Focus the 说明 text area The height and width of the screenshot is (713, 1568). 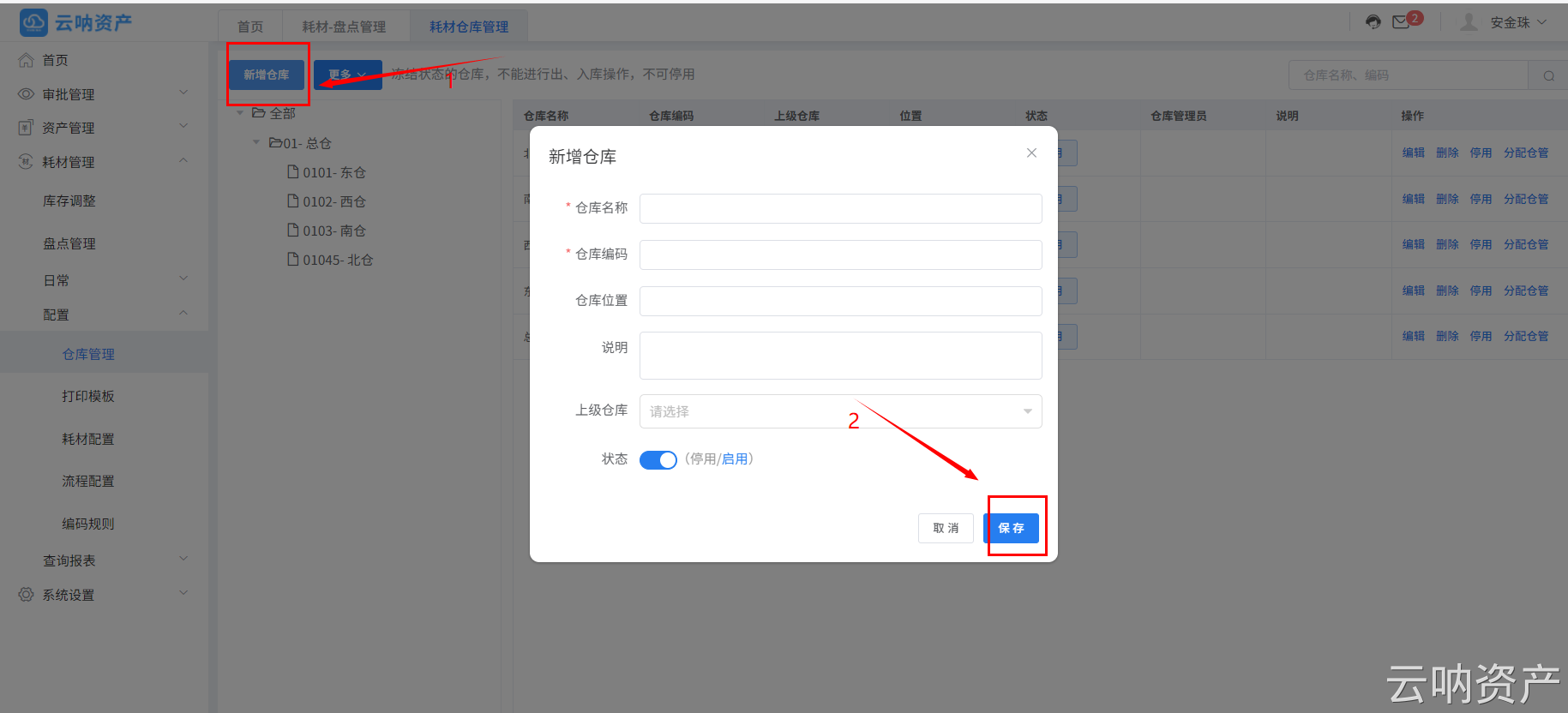click(840, 356)
